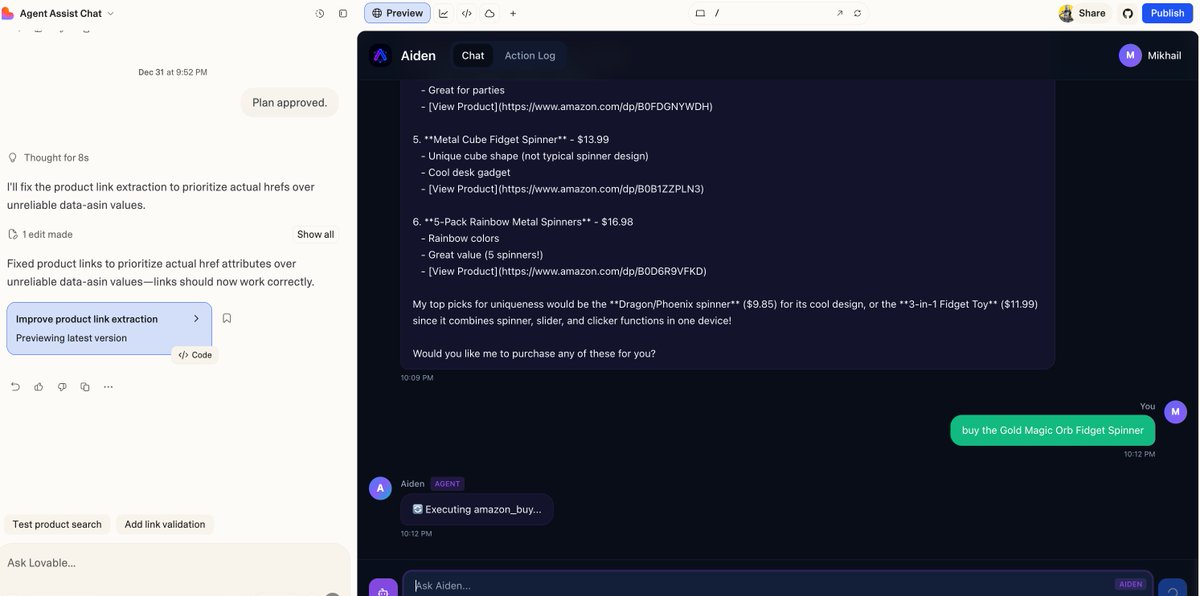
Task: Click the copy message icon
Action: tap(85, 386)
